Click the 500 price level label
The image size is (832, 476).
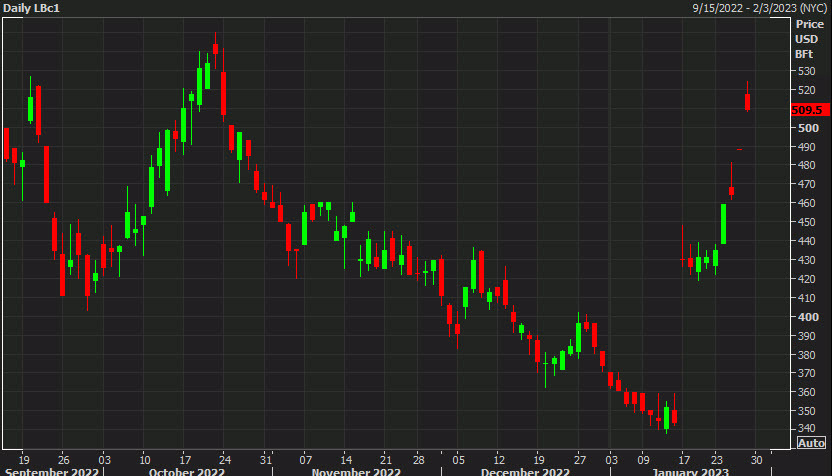[x=808, y=128]
